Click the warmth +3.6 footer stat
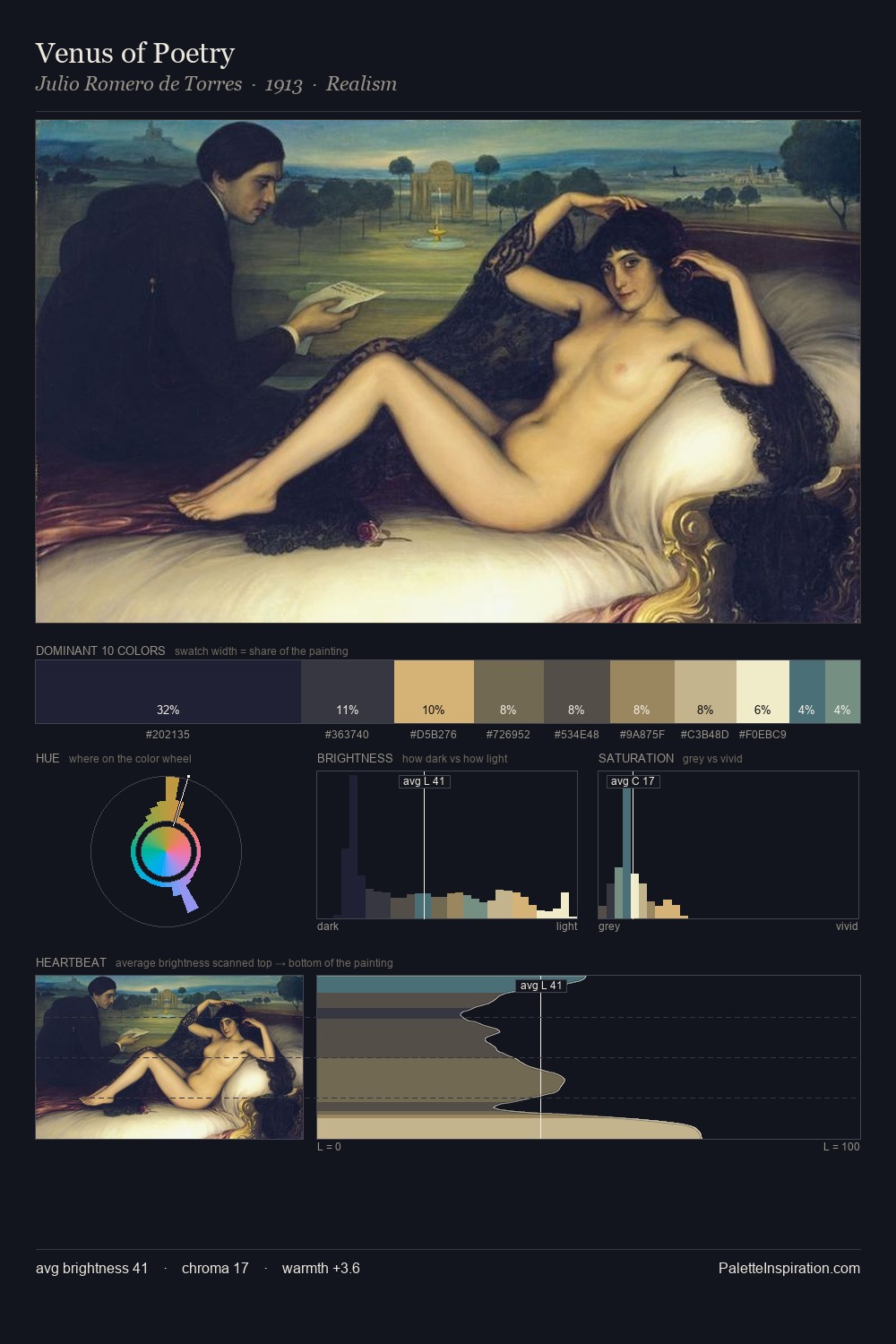Viewport: 896px width, 1344px height. pyautogui.click(x=321, y=1268)
